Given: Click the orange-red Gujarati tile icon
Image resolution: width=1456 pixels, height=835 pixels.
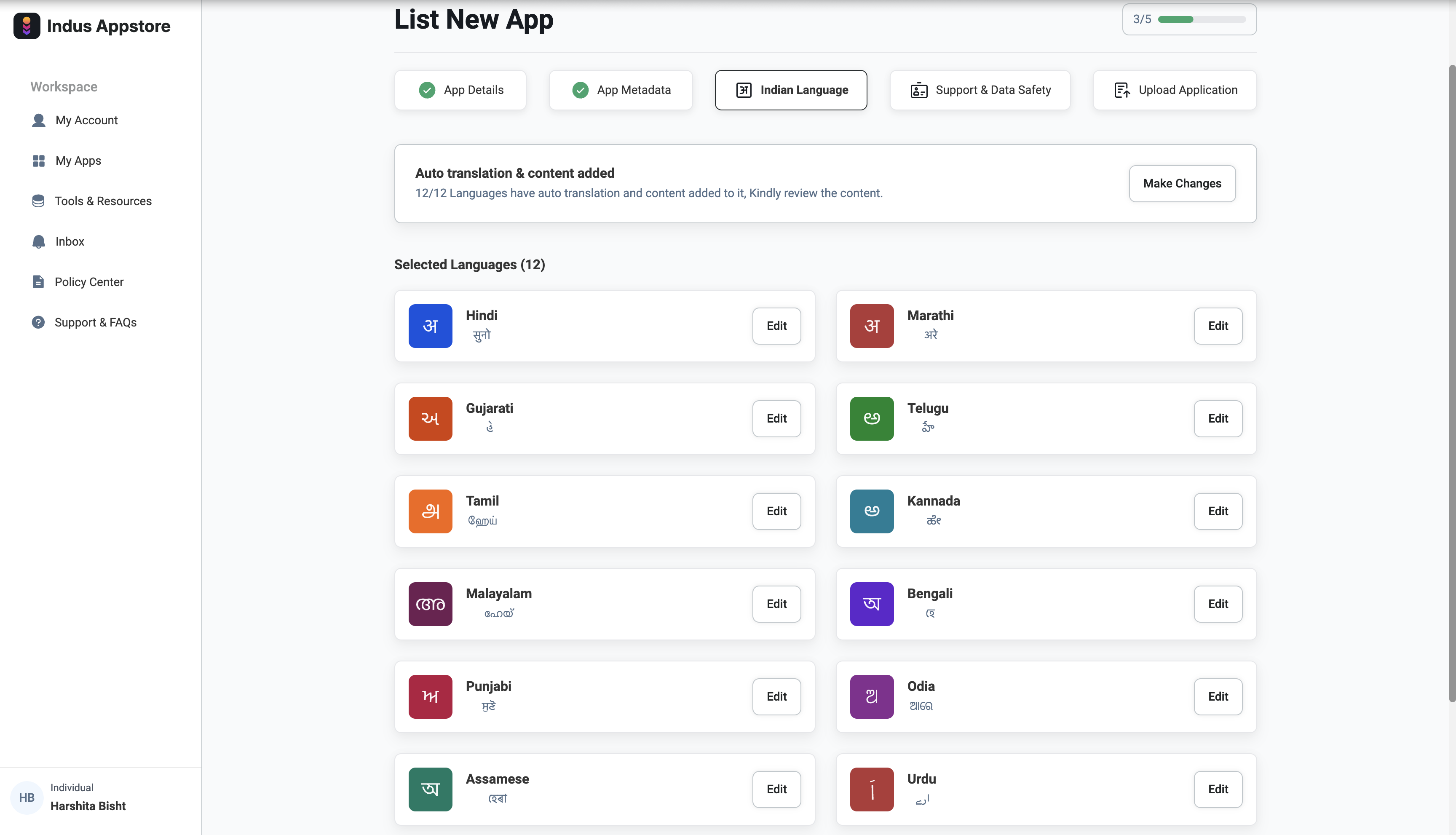Looking at the screenshot, I should (x=430, y=419).
